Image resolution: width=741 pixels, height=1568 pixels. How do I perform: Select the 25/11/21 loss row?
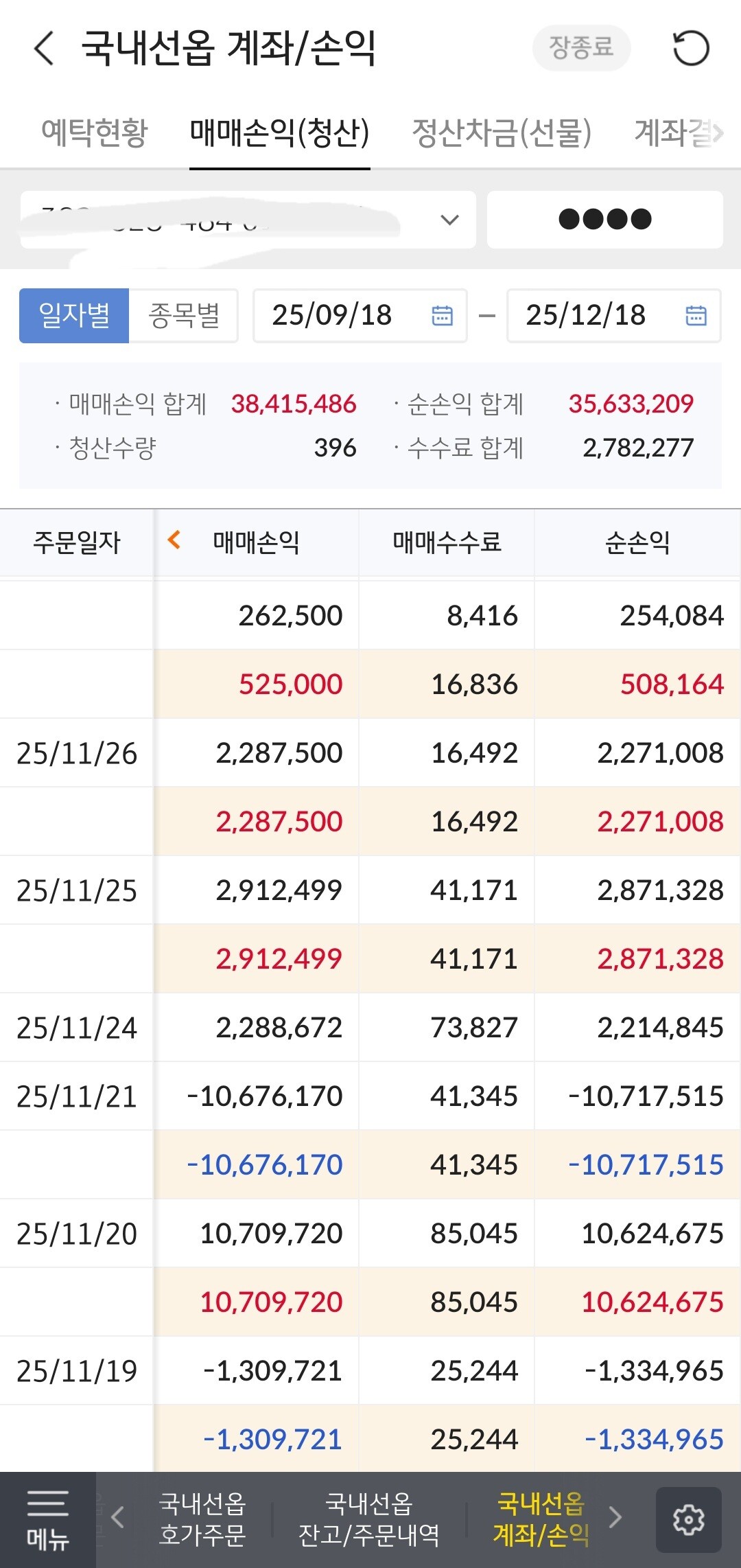370,1096
